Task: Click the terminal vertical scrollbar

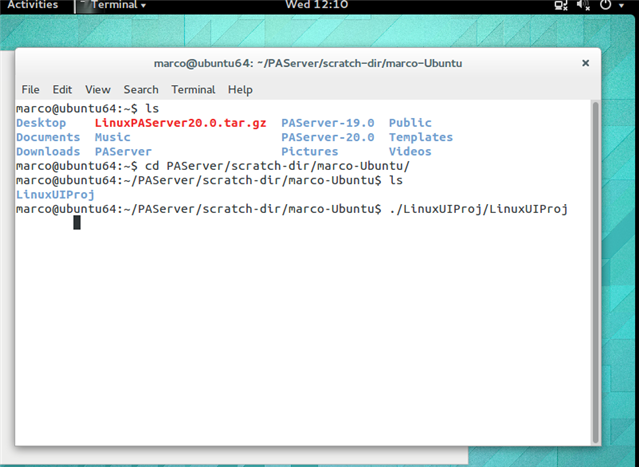Action: click(x=595, y=272)
